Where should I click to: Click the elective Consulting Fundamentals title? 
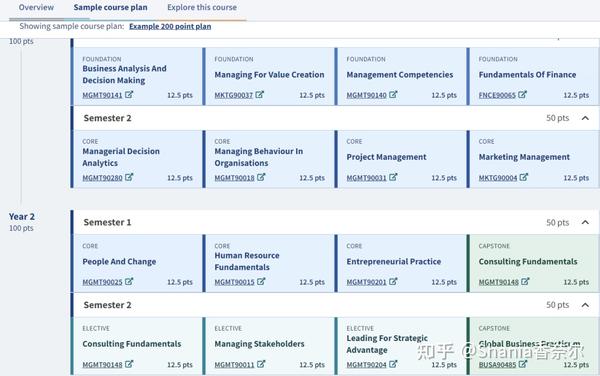(132, 344)
